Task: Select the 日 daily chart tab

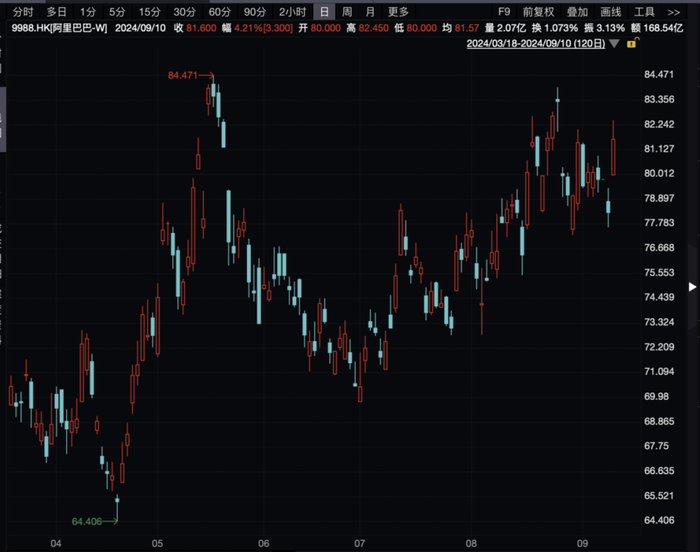Action: click(x=325, y=12)
